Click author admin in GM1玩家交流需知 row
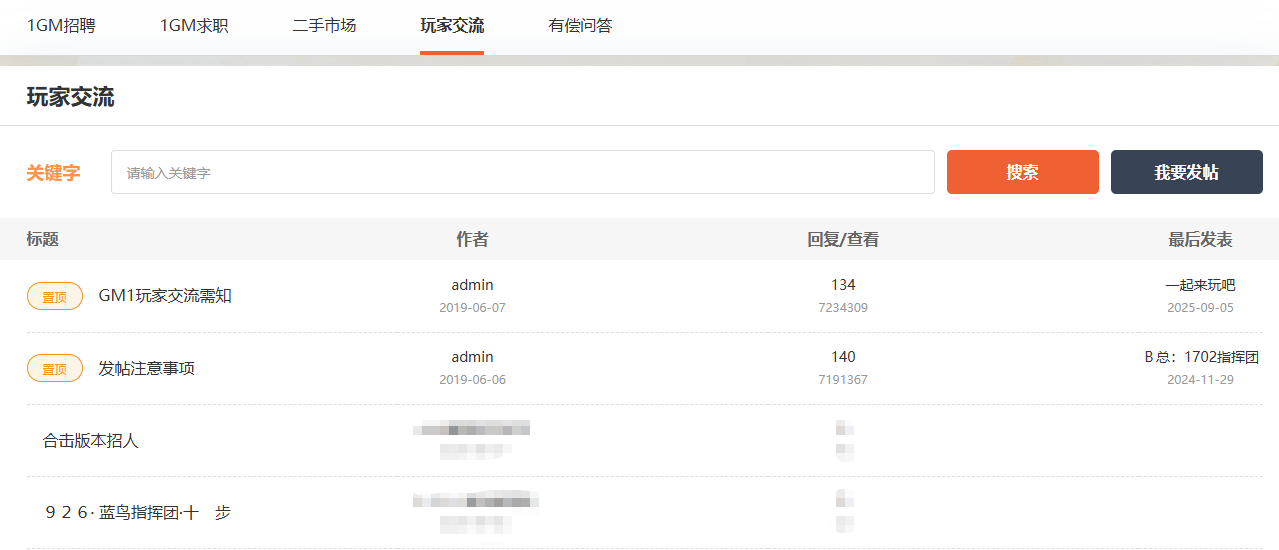This screenshot has height=550, width=1279. point(473,285)
